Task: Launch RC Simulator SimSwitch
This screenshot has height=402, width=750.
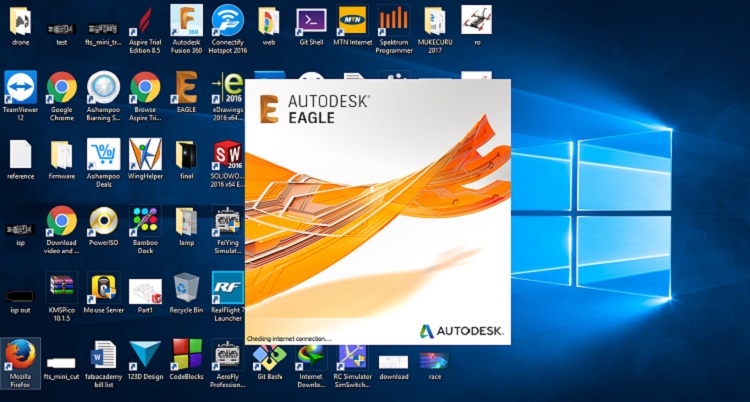Action: pyautogui.click(x=353, y=359)
